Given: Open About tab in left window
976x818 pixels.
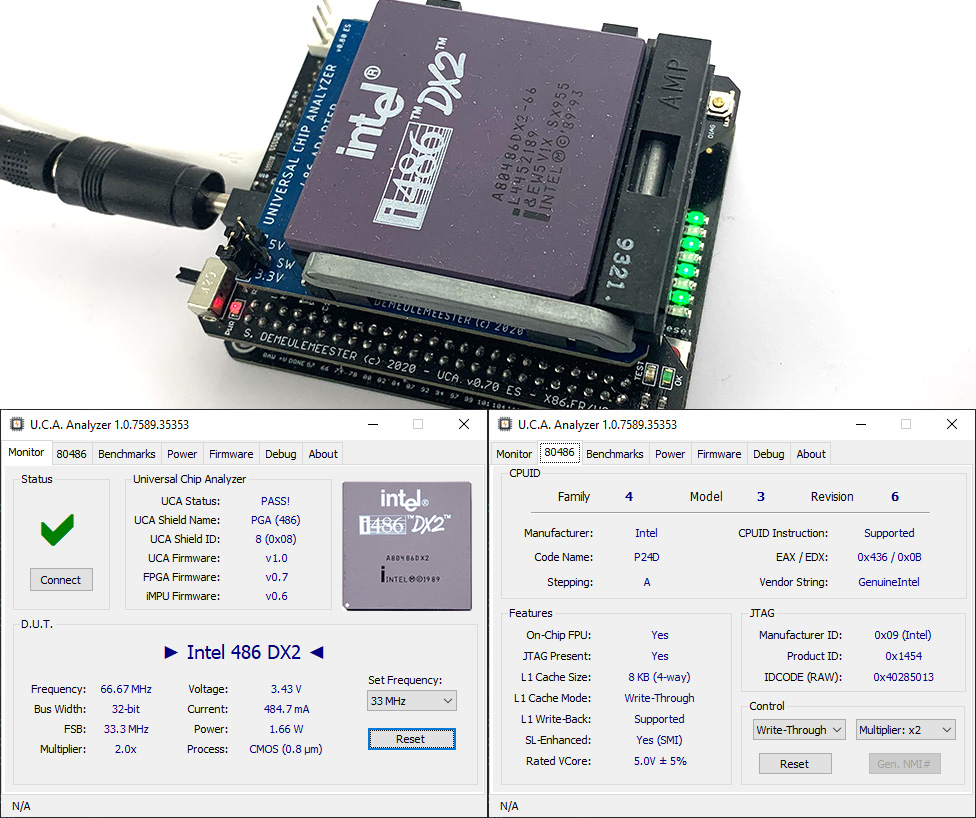Looking at the screenshot, I should tap(323, 454).
